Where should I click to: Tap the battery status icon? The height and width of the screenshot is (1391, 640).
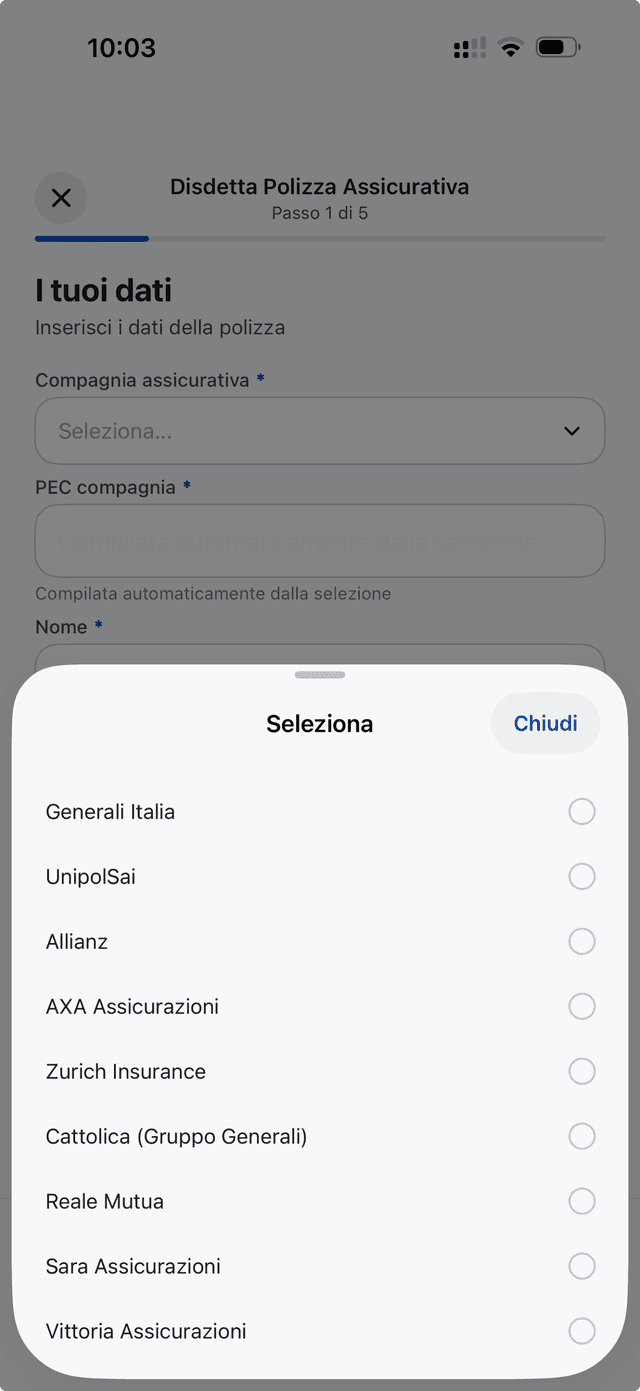tap(558, 47)
